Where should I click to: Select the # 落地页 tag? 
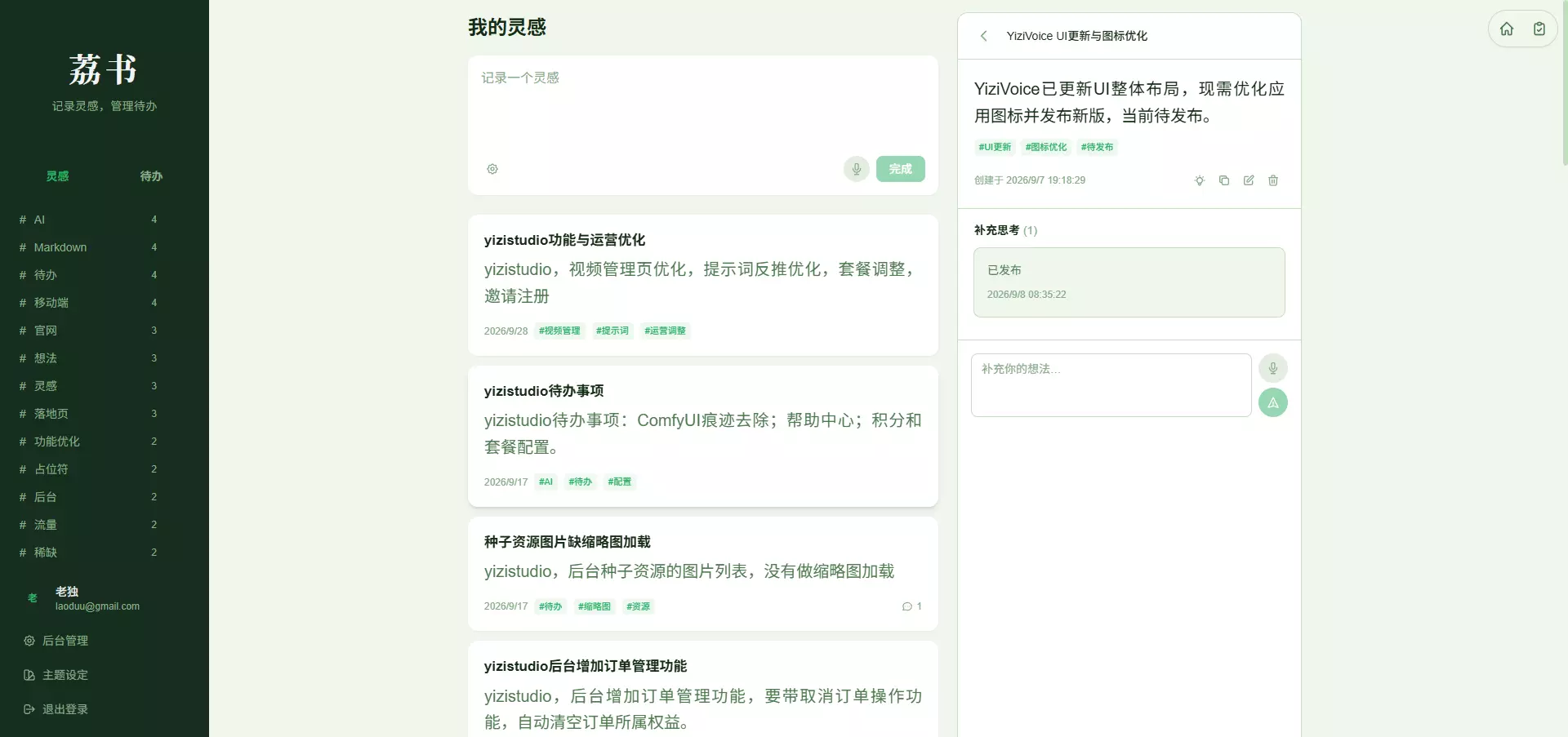[x=88, y=414]
